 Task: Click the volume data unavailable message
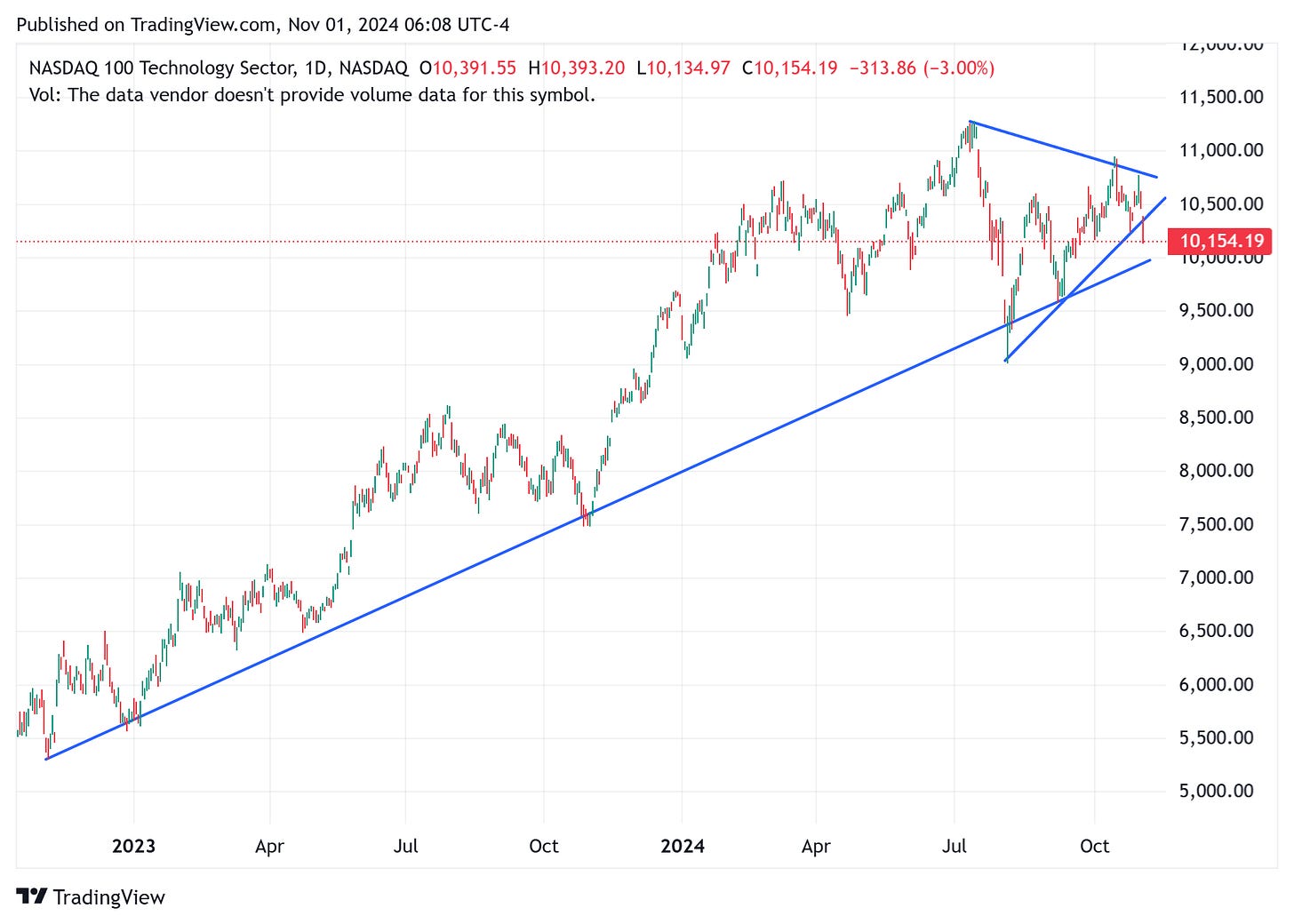click(x=313, y=95)
